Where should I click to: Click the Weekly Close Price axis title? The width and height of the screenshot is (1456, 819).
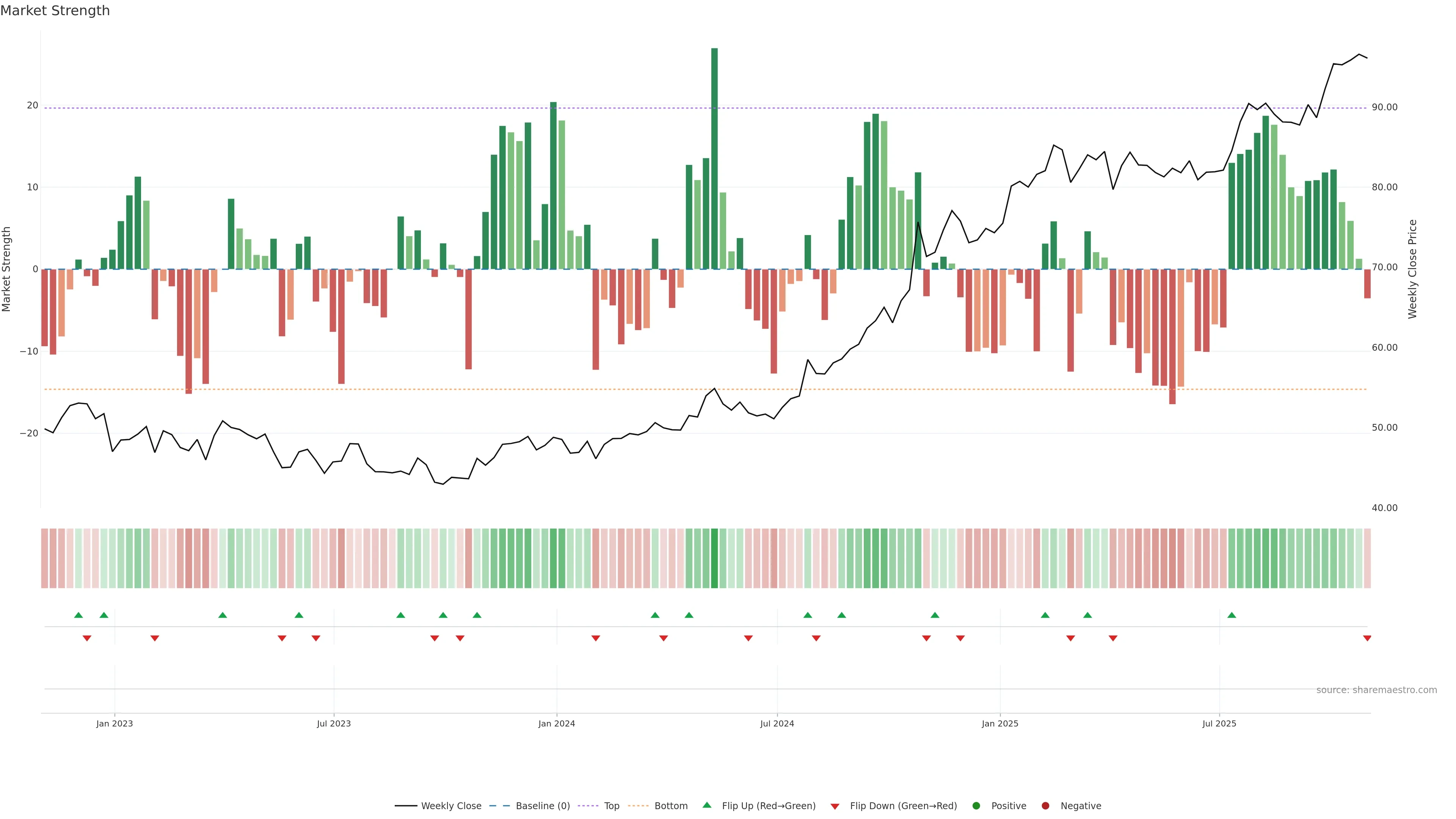coord(1412,269)
